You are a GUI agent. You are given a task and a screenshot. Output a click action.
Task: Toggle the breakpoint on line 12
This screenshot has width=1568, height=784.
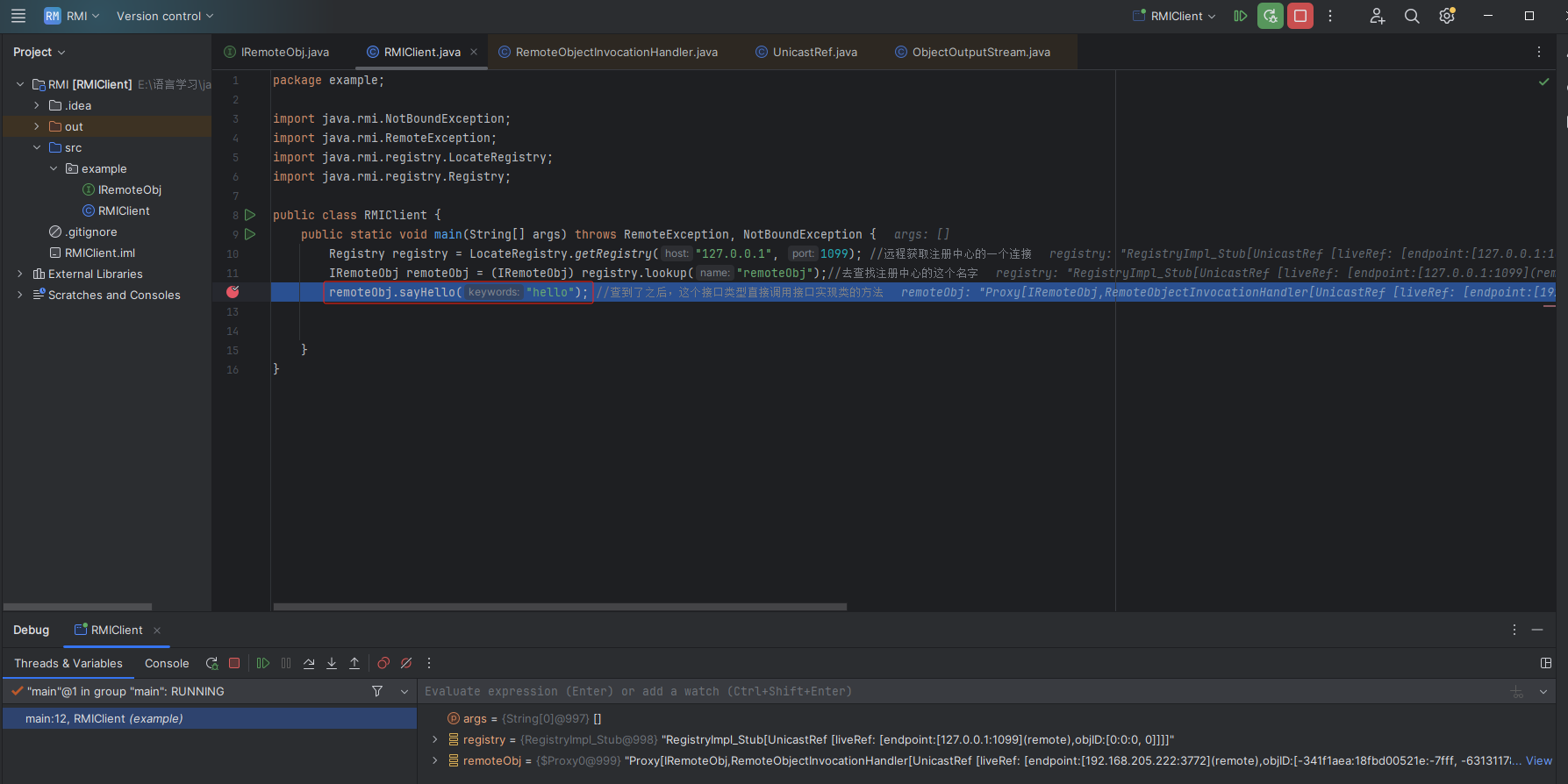coord(233,292)
